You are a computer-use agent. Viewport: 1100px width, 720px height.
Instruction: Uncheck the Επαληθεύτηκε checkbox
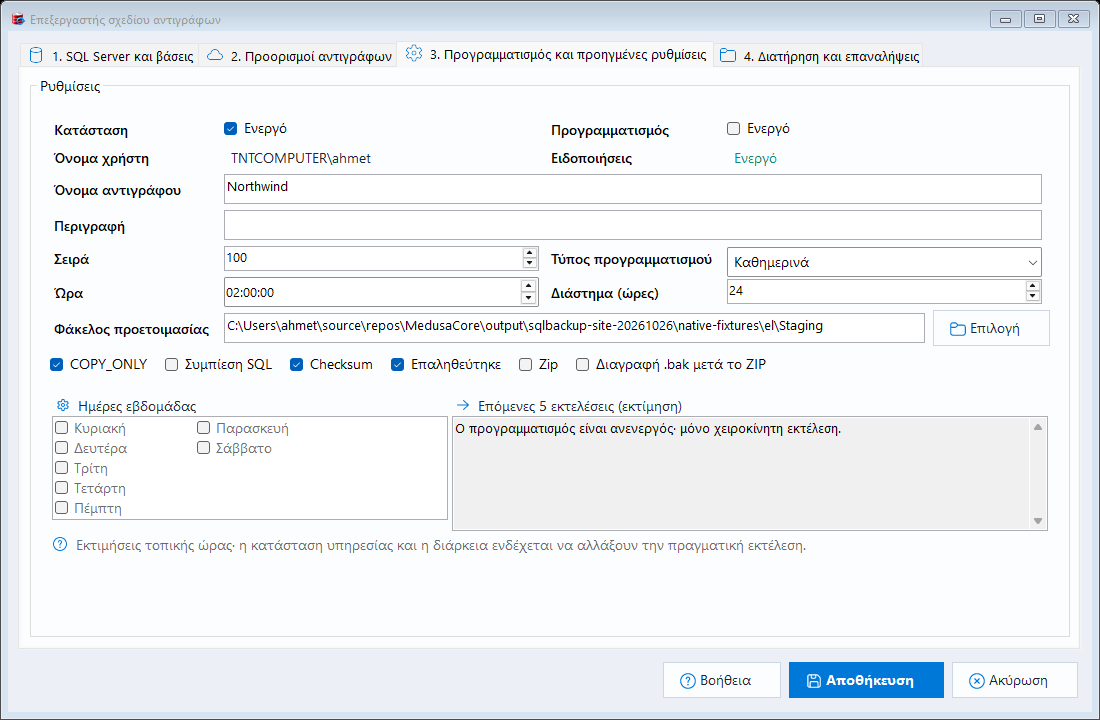pyautogui.click(x=398, y=364)
